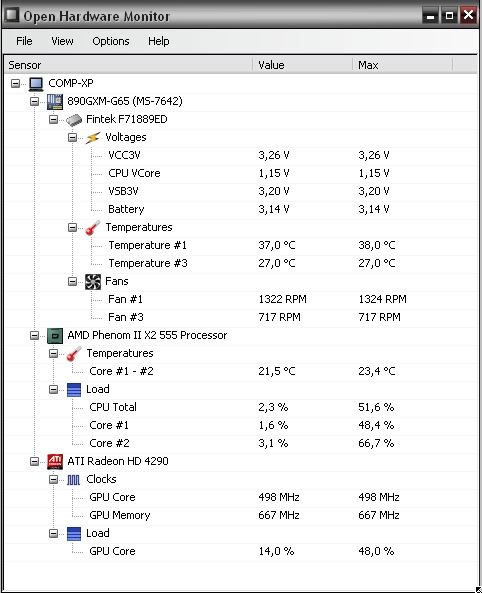
Task: Collapse the Fans group
Action: point(72,281)
